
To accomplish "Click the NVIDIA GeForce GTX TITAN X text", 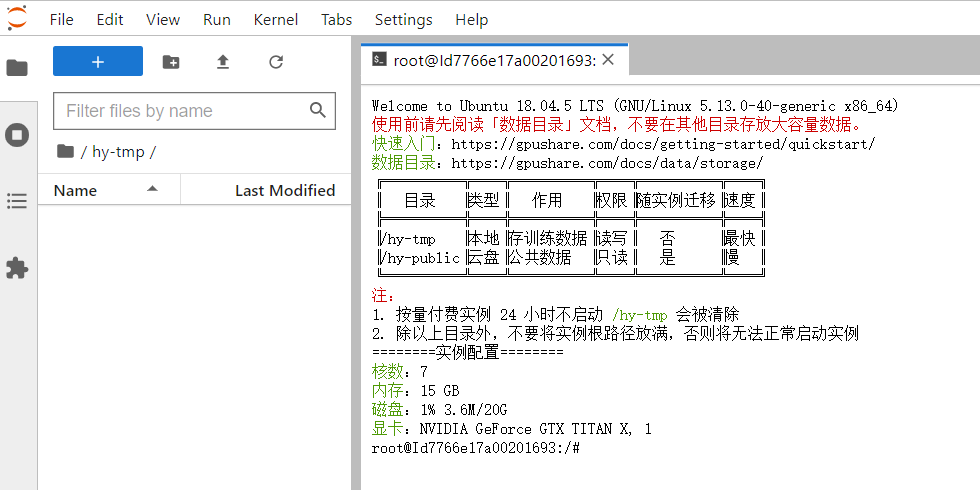I will click(x=526, y=429).
